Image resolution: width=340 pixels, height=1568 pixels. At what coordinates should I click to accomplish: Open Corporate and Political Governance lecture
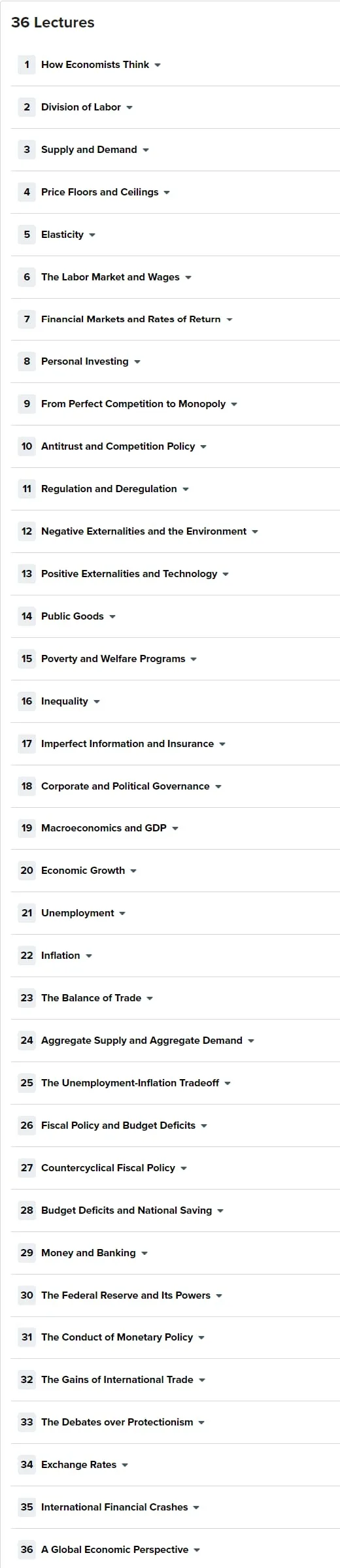tap(126, 786)
